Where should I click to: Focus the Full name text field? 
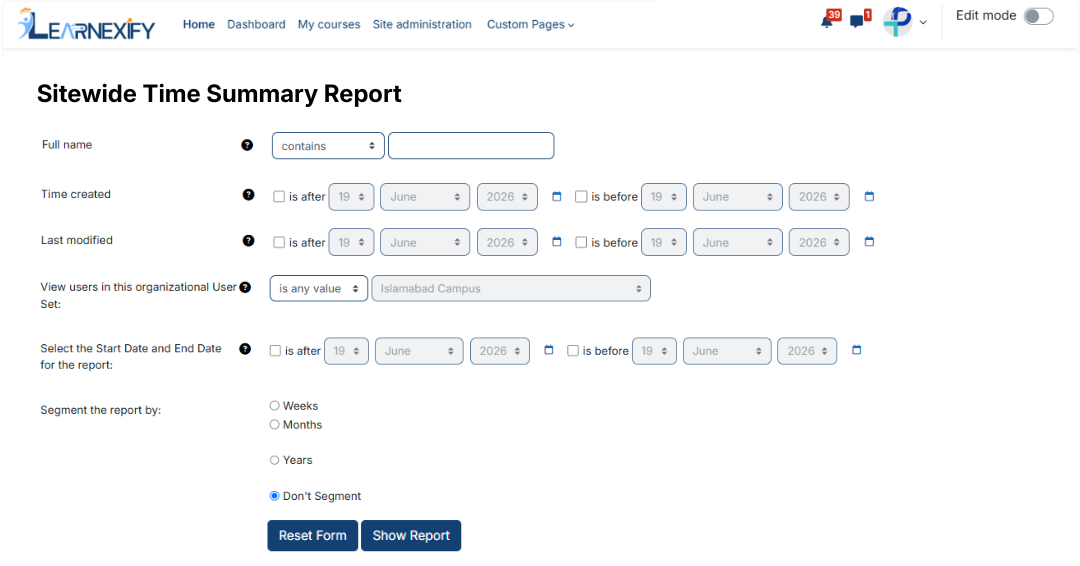(x=471, y=146)
